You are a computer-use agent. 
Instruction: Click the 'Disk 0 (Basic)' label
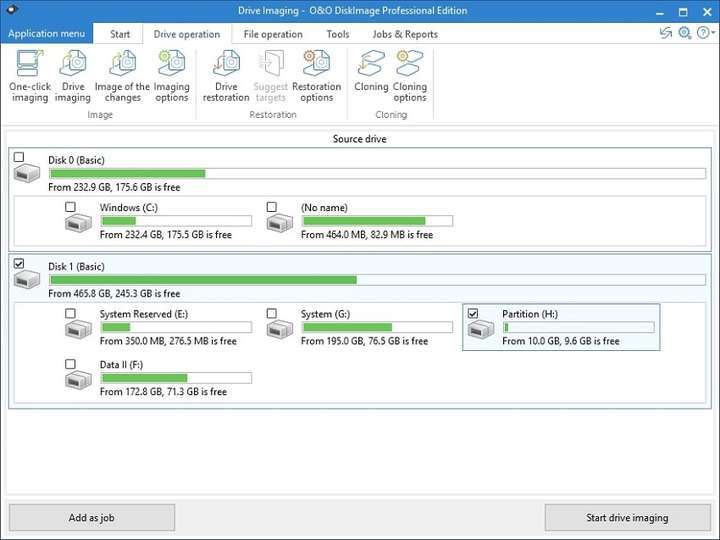coord(76,160)
